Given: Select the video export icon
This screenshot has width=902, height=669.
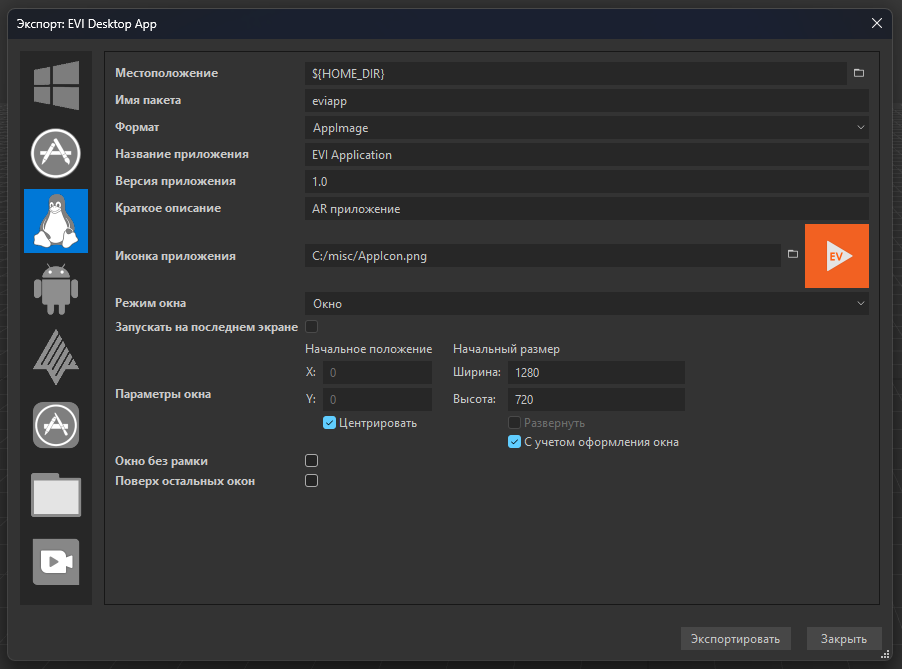Looking at the screenshot, I should tap(56, 562).
